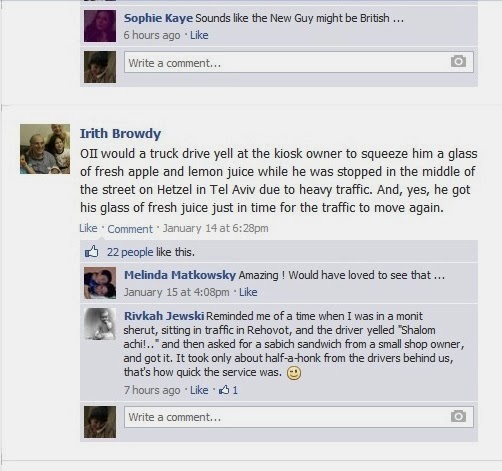Image resolution: width=502 pixels, height=471 pixels.
Task: Focus the upper Write a comment field
Action: tap(299, 62)
